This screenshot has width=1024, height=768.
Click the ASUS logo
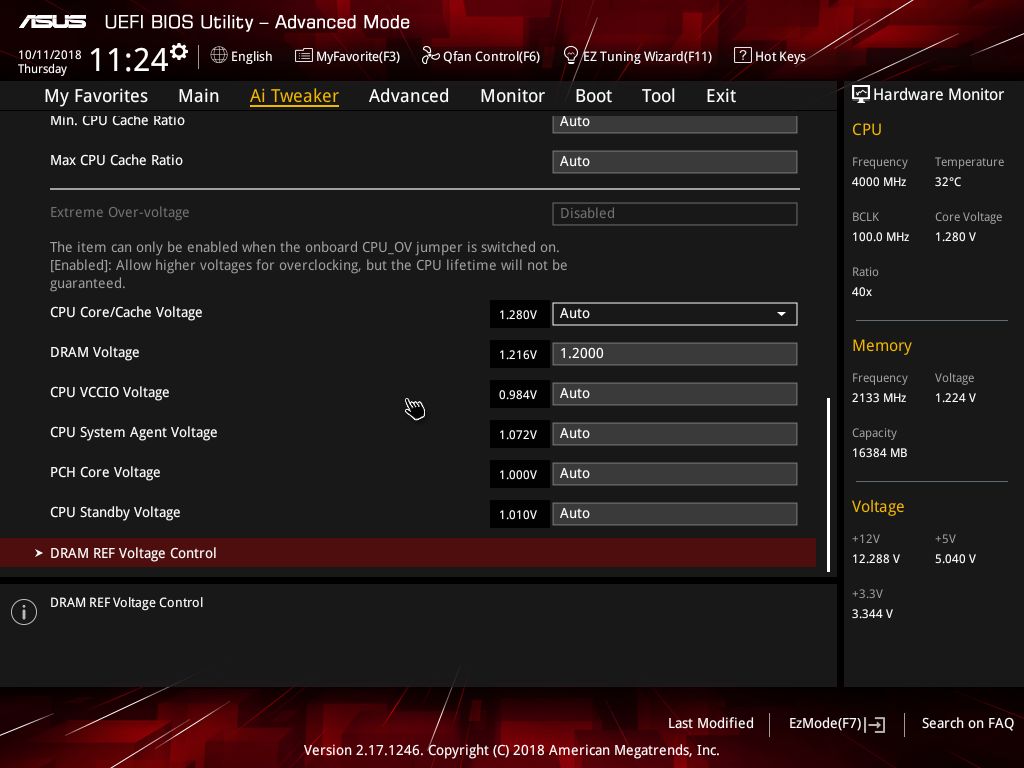[x=52, y=22]
